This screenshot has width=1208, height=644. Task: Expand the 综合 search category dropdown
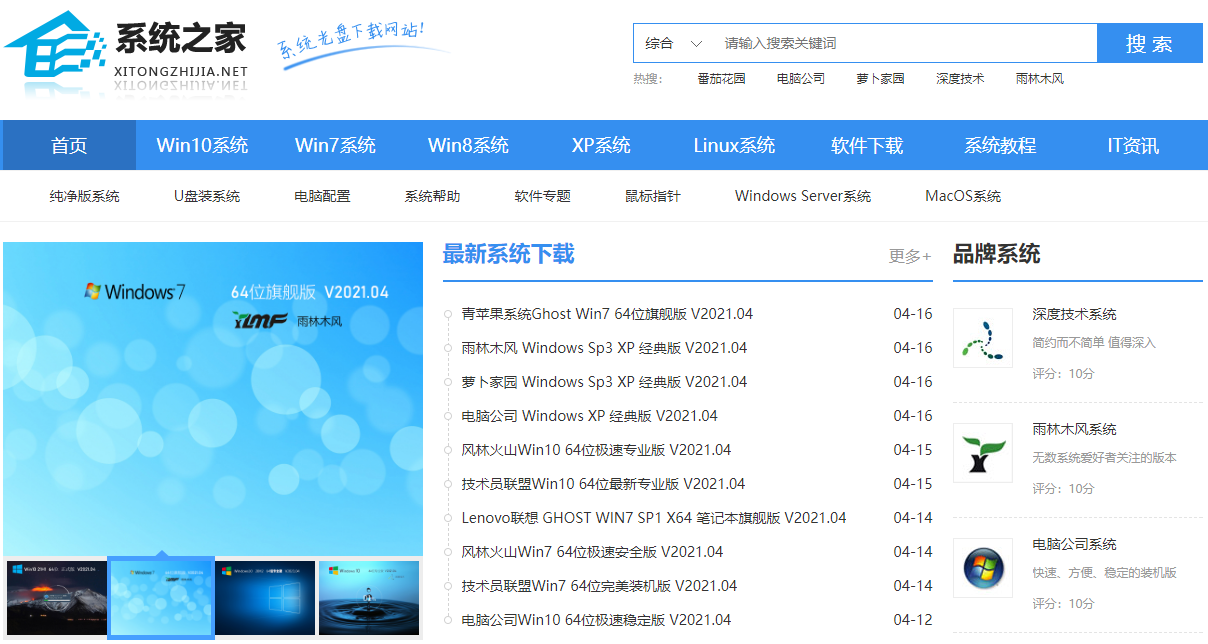coord(673,43)
